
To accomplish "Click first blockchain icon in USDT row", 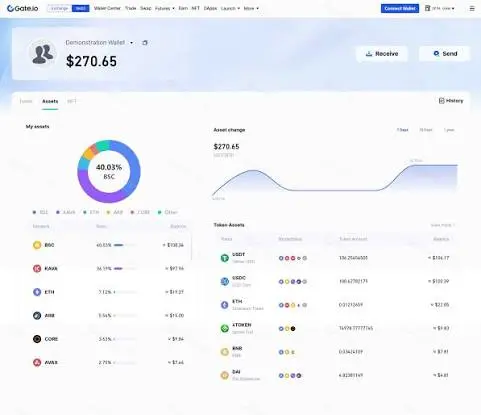I will 281,258.
